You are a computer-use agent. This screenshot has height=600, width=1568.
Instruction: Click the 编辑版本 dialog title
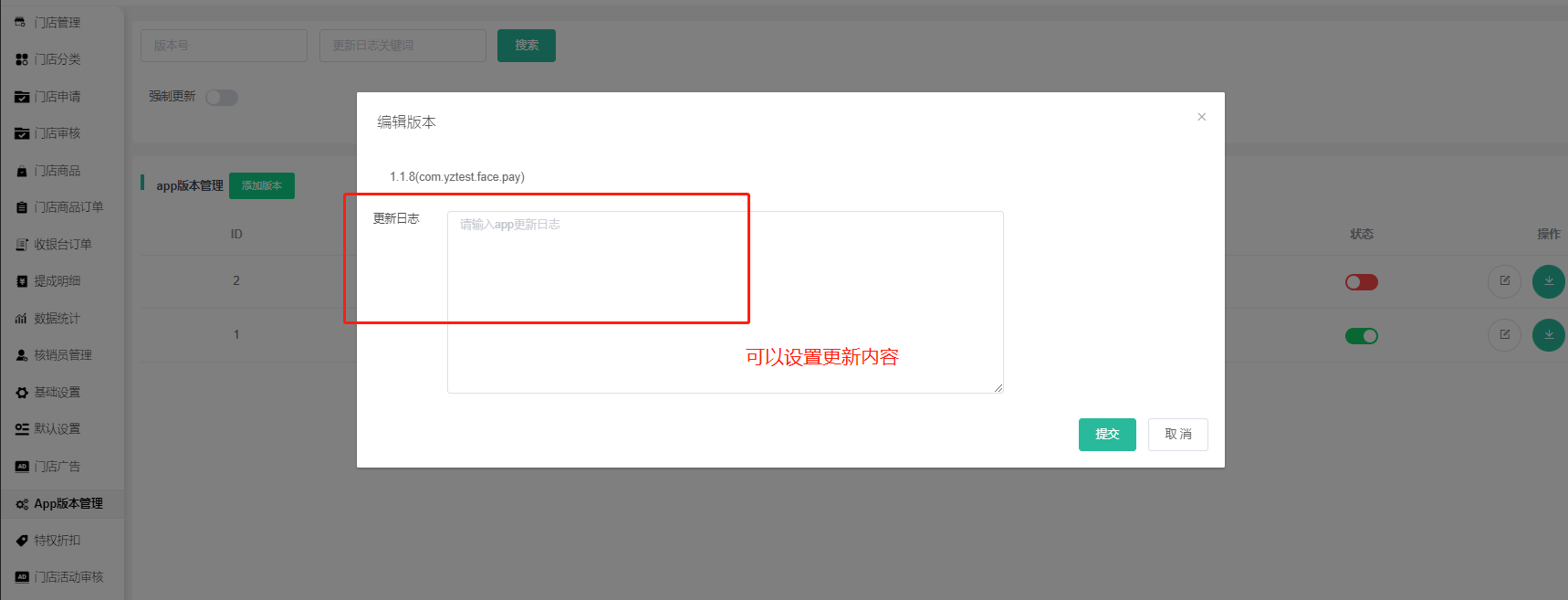[x=407, y=122]
